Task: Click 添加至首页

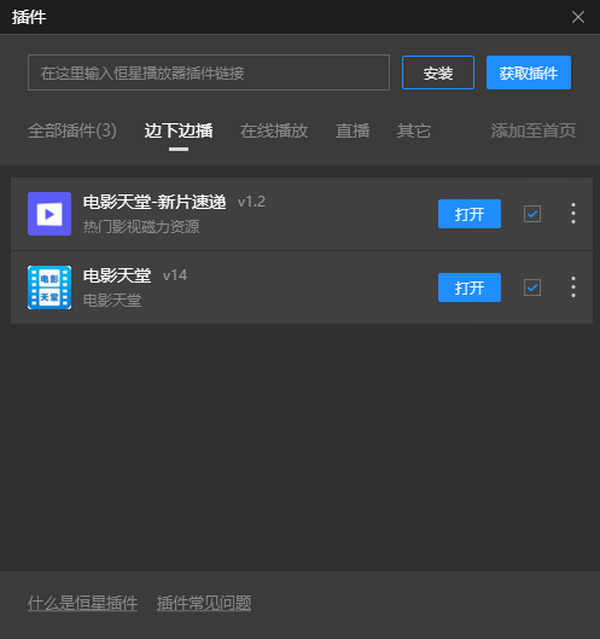Action: (x=533, y=131)
